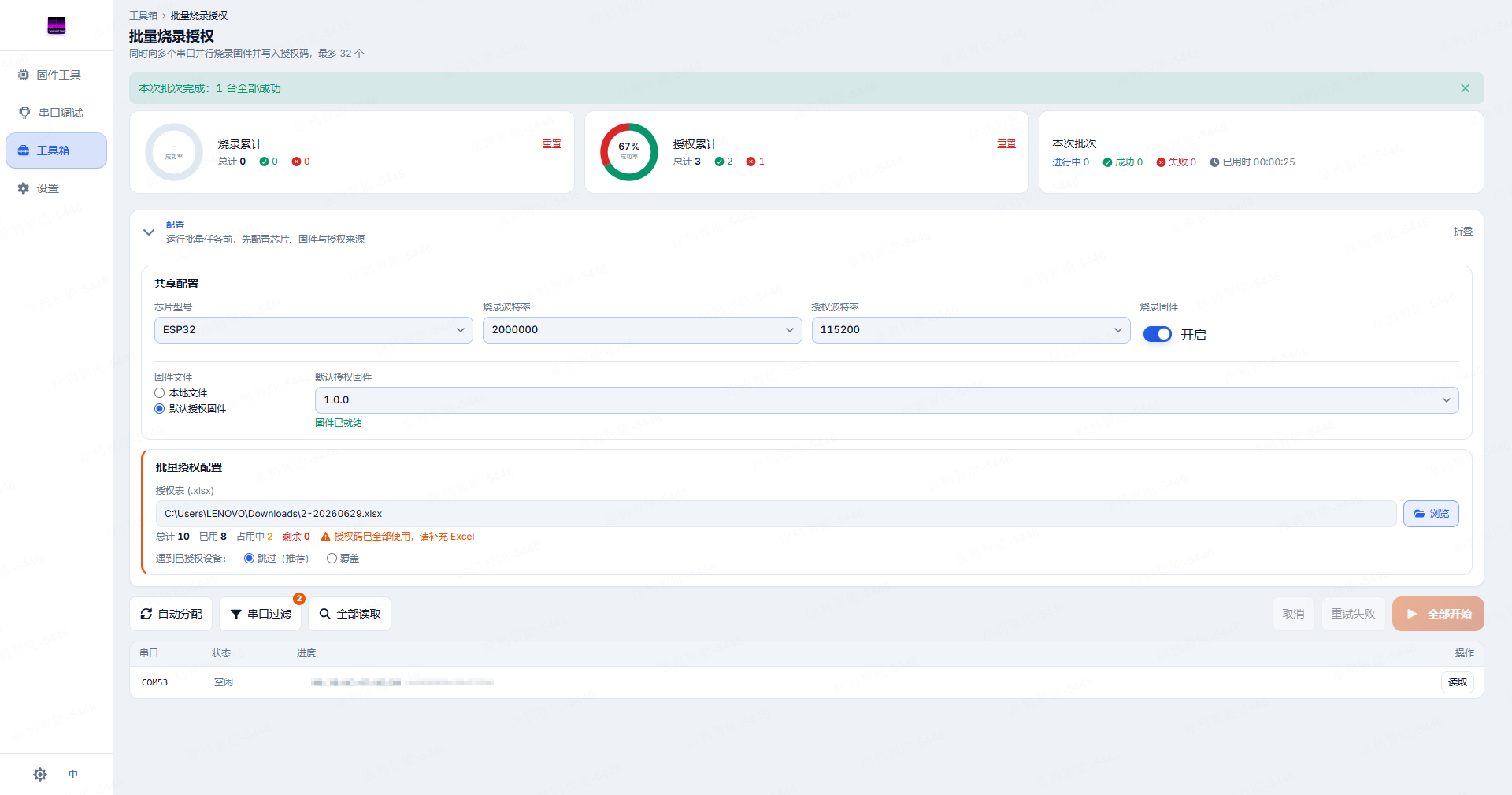Toggle the 烧录固件 switch off
This screenshot has height=795, width=1512.
click(1157, 335)
